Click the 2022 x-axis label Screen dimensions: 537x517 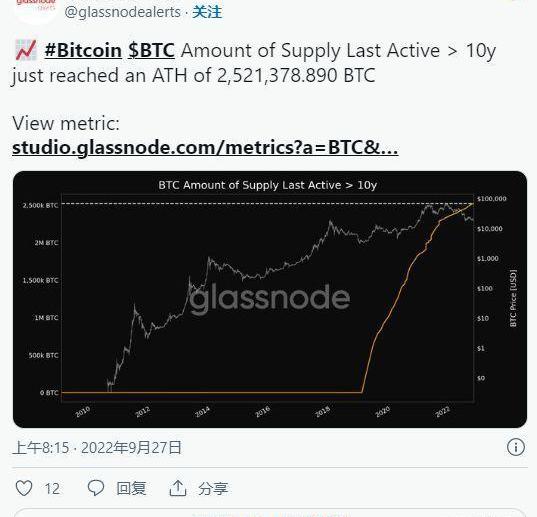click(x=442, y=412)
